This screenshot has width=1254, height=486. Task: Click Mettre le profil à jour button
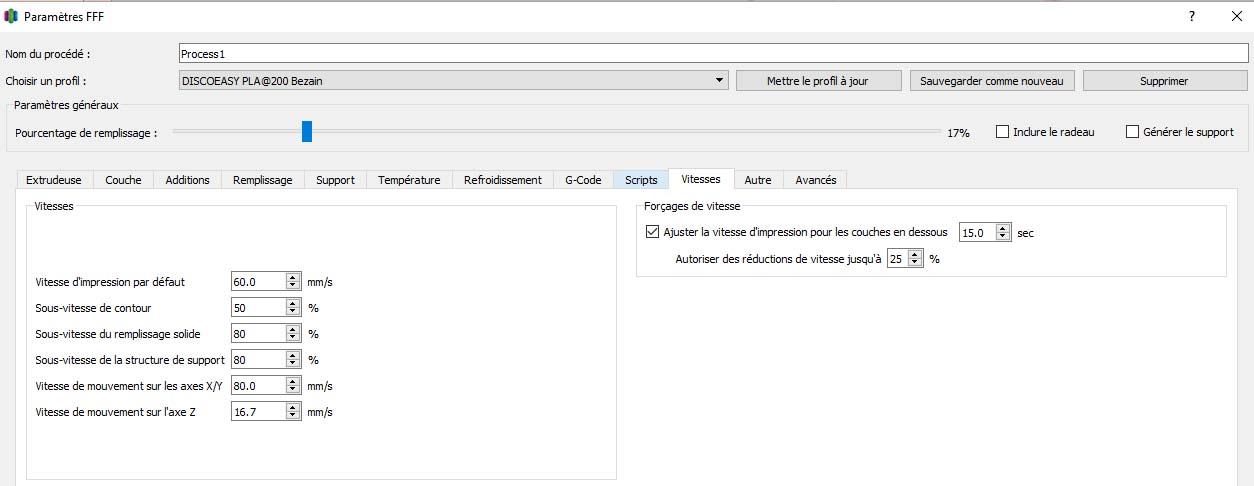[x=819, y=81]
